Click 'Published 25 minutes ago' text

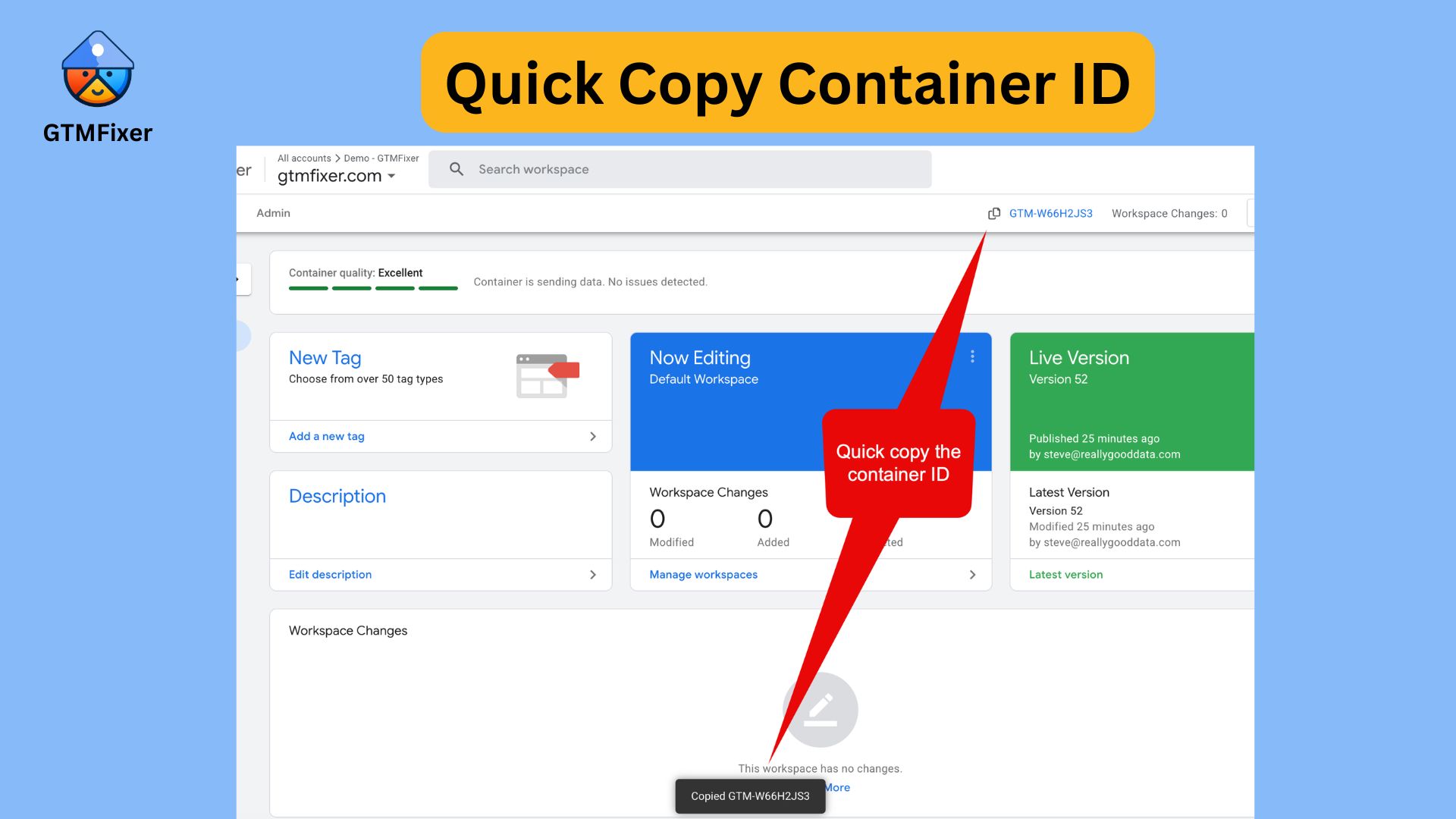pos(1094,438)
